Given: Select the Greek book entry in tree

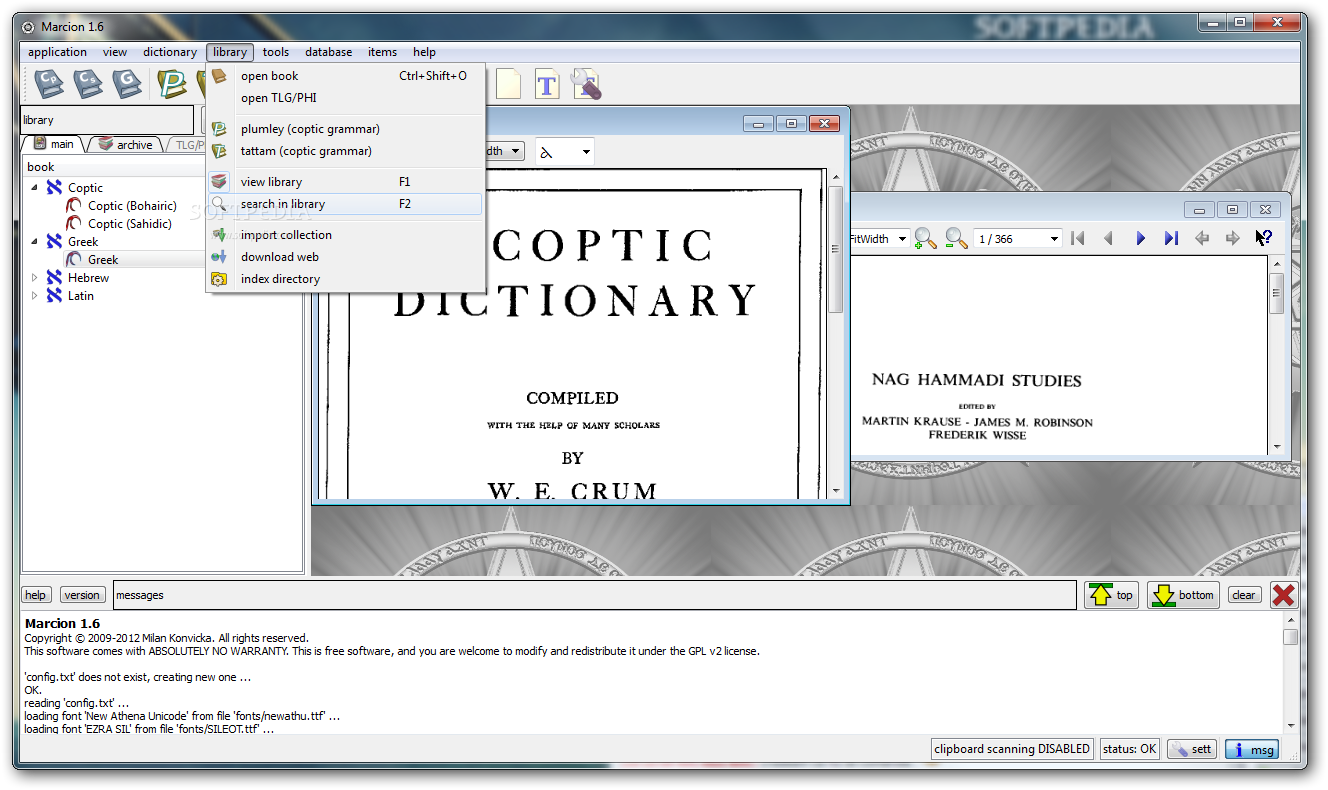Looking at the screenshot, I should click(x=103, y=260).
